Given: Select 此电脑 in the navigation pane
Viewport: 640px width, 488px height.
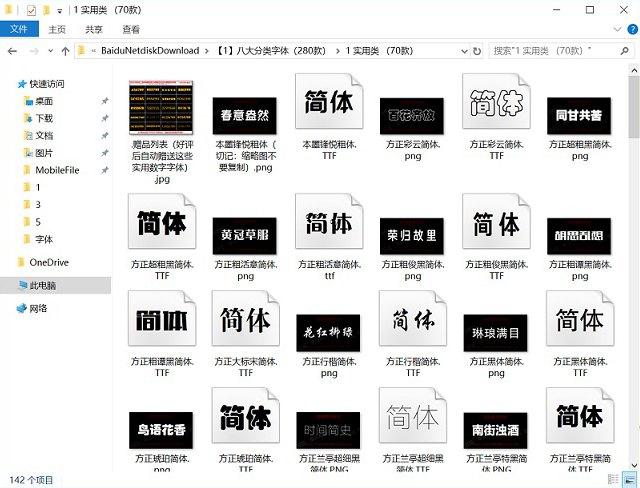Looking at the screenshot, I should click(55, 285).
